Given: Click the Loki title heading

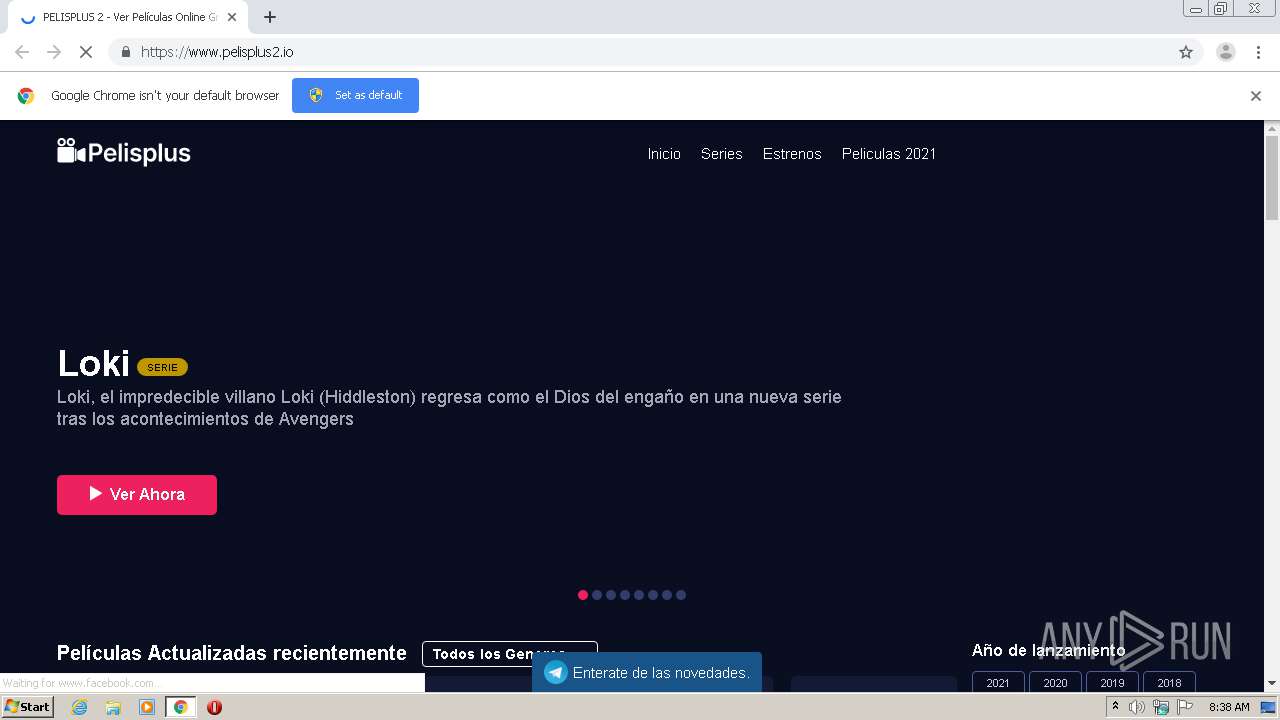Looking at the screenshot, I should tap(93, 364).
